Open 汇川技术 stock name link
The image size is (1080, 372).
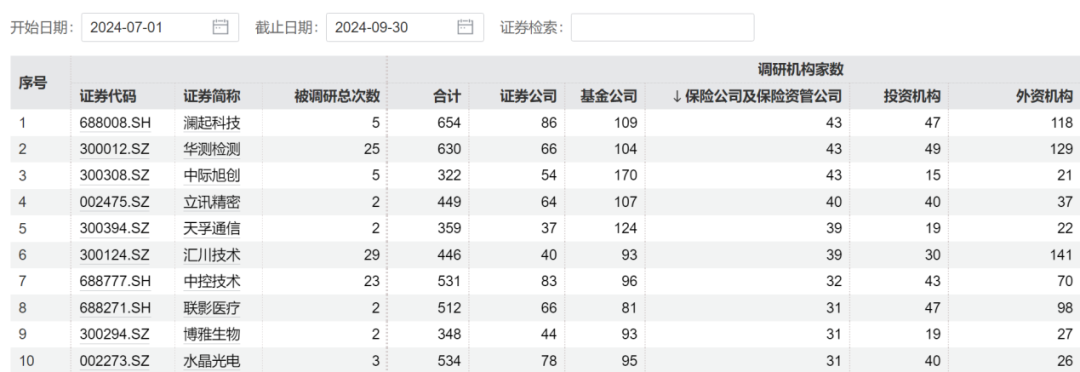[211, 256]
